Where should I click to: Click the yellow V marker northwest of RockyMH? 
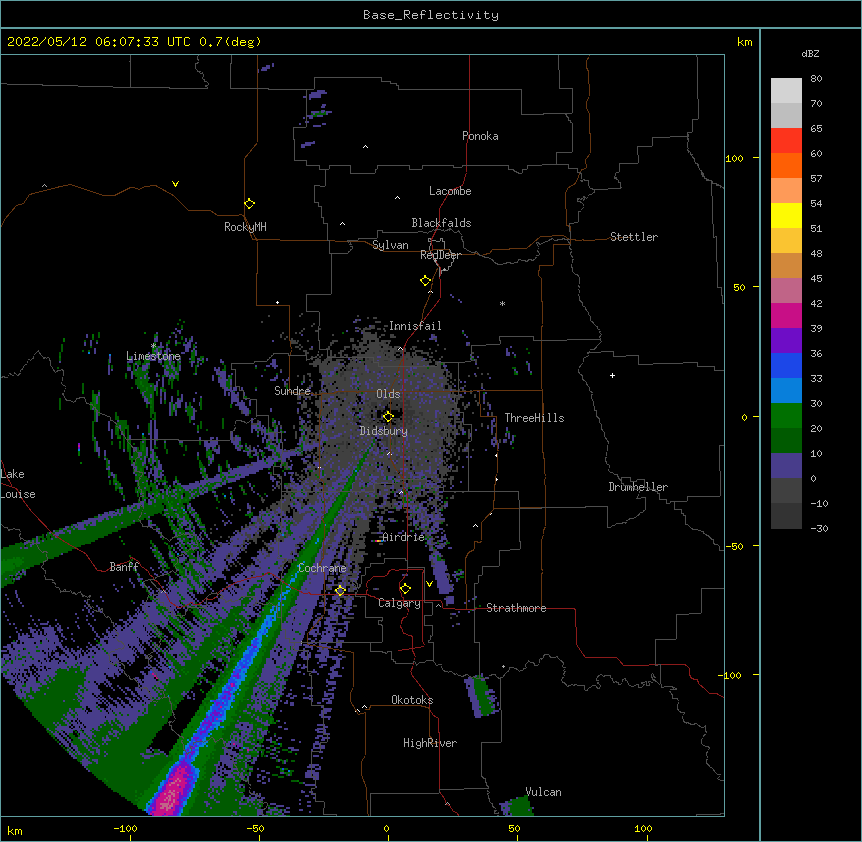click(x=175, y=184)
